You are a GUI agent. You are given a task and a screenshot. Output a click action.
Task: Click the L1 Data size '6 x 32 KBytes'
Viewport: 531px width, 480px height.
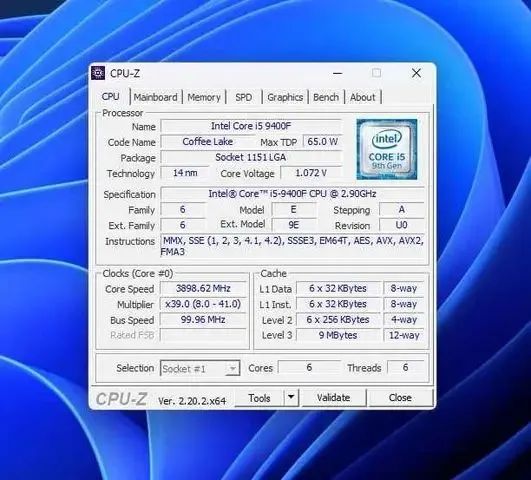pos(338,288)
